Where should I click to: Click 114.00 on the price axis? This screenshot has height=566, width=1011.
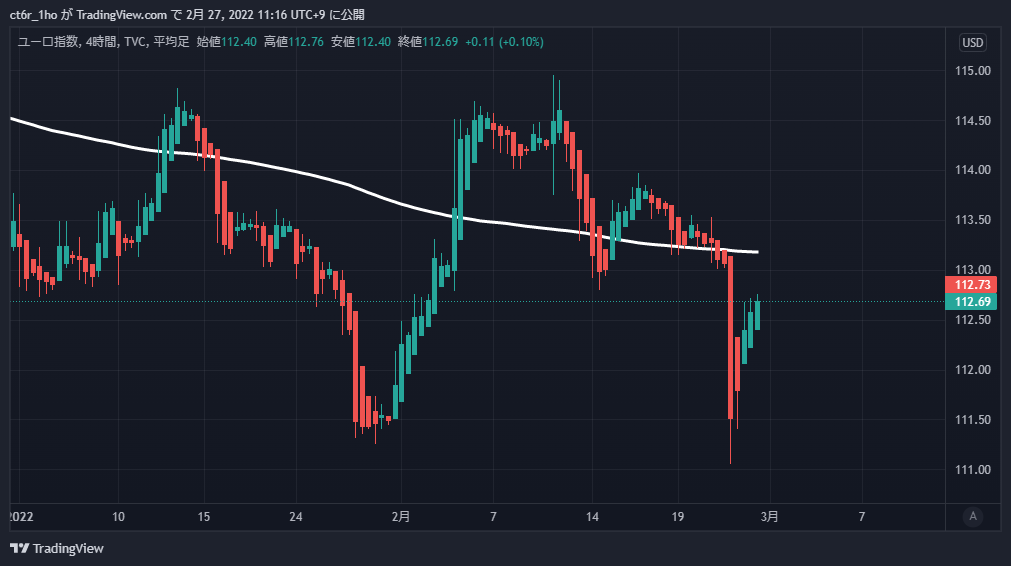972,170
